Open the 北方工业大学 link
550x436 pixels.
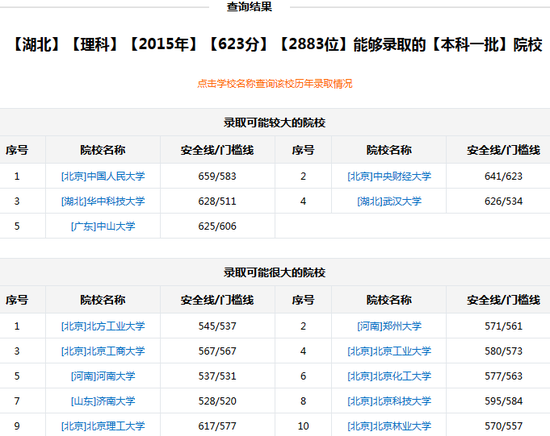tap(103, 326)
